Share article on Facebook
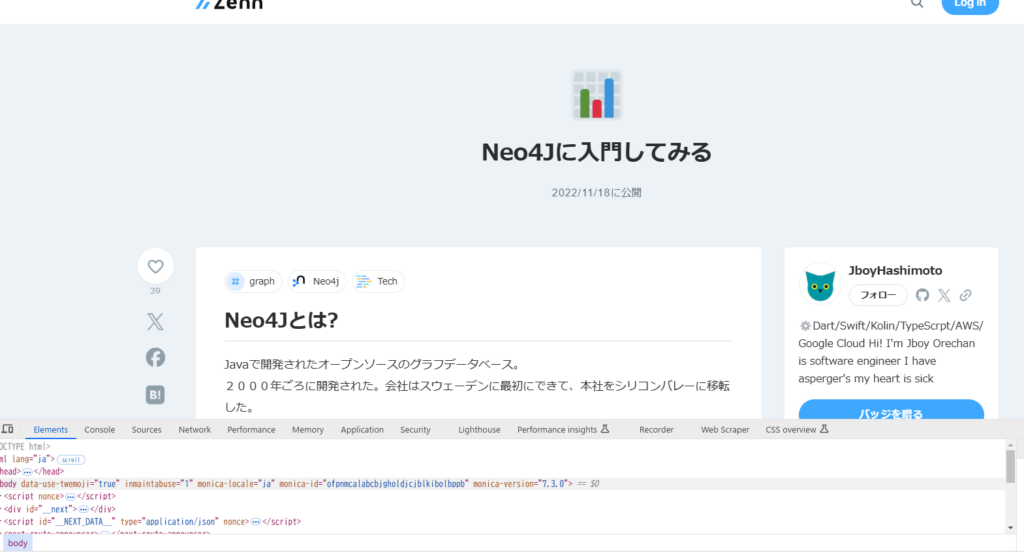The width and height of the screenshot is (1024, 552). (x=155, y=357)
